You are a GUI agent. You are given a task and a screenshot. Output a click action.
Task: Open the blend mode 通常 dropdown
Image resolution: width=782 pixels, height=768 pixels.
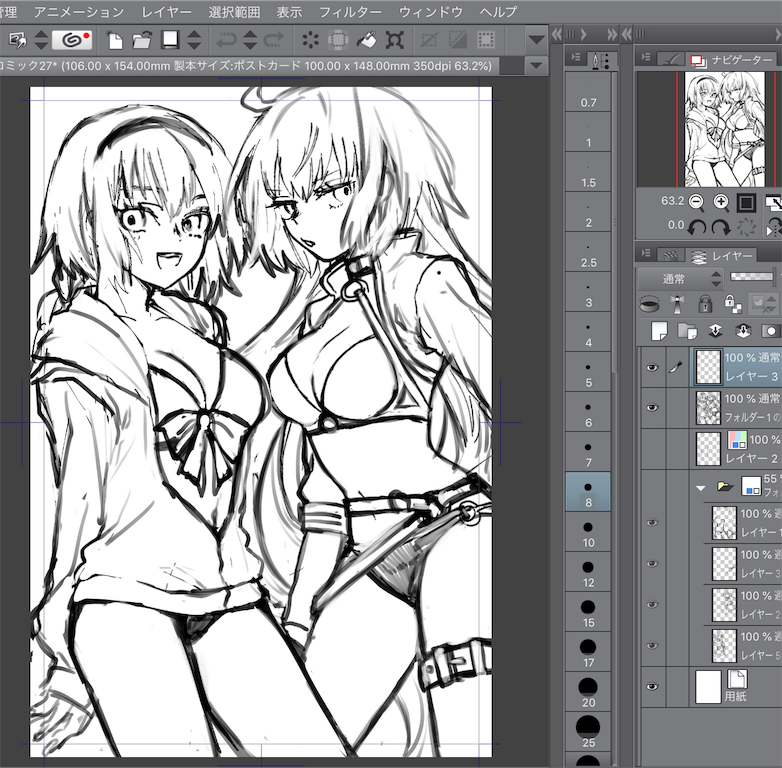point(680,278)
